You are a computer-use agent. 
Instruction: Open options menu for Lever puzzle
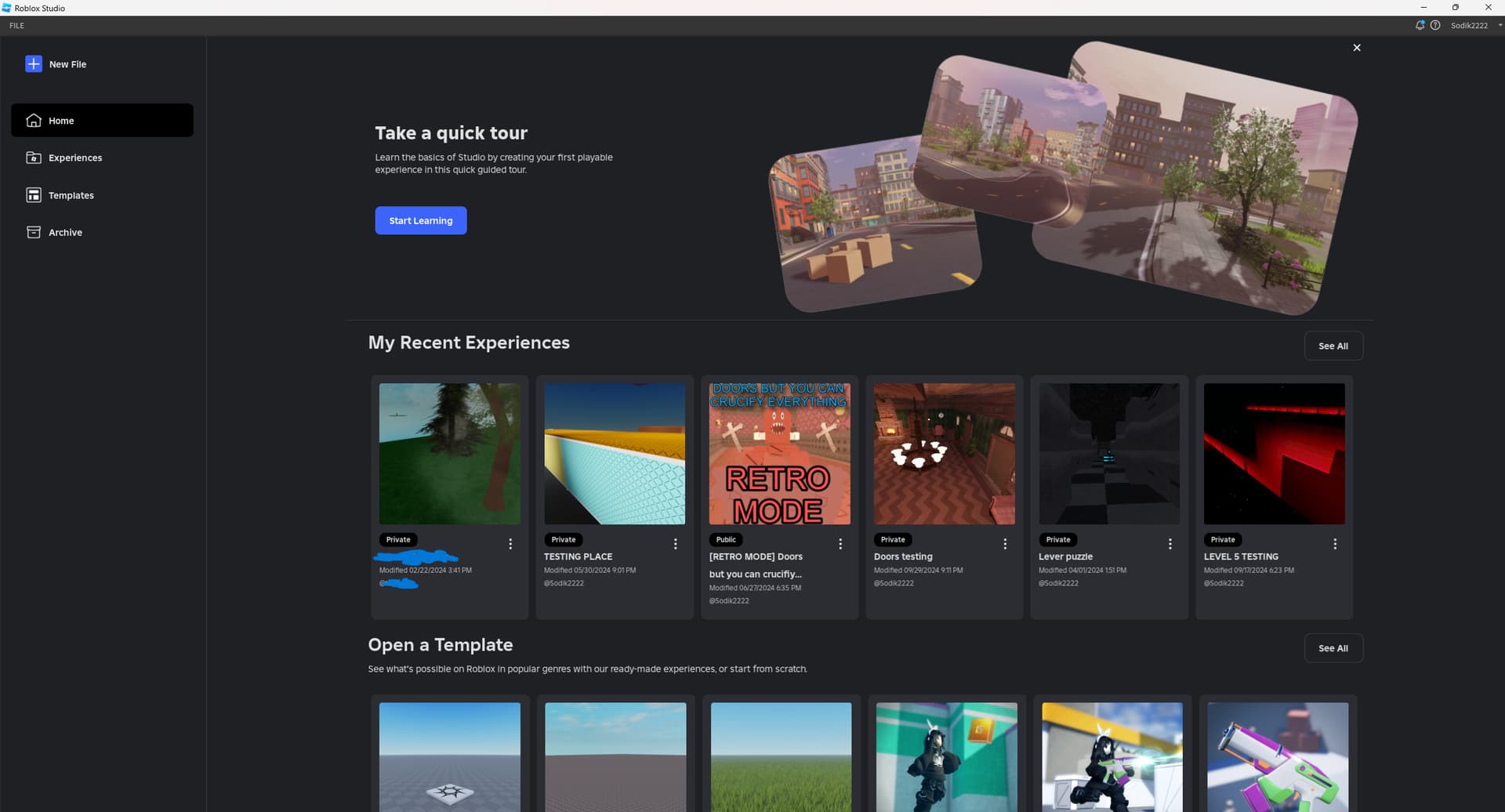point(1170,544)
